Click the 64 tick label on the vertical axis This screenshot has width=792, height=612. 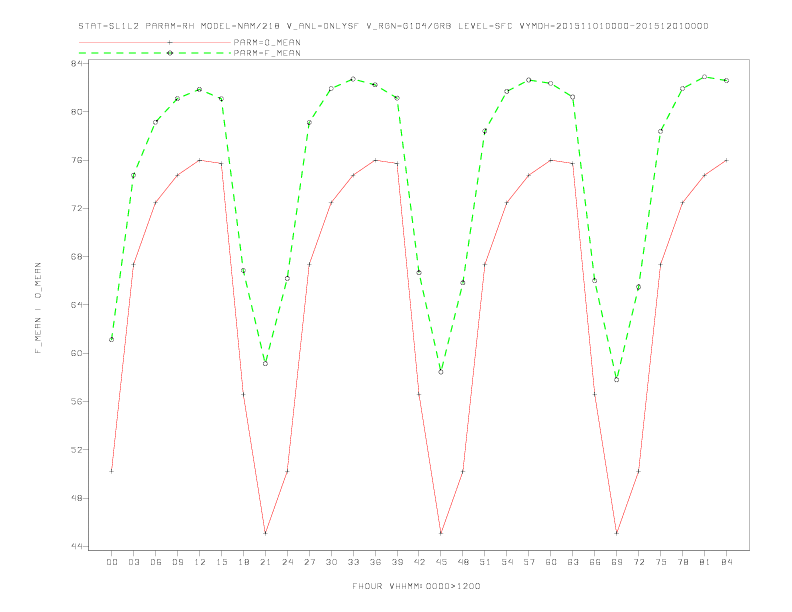(x=77, y=304)
